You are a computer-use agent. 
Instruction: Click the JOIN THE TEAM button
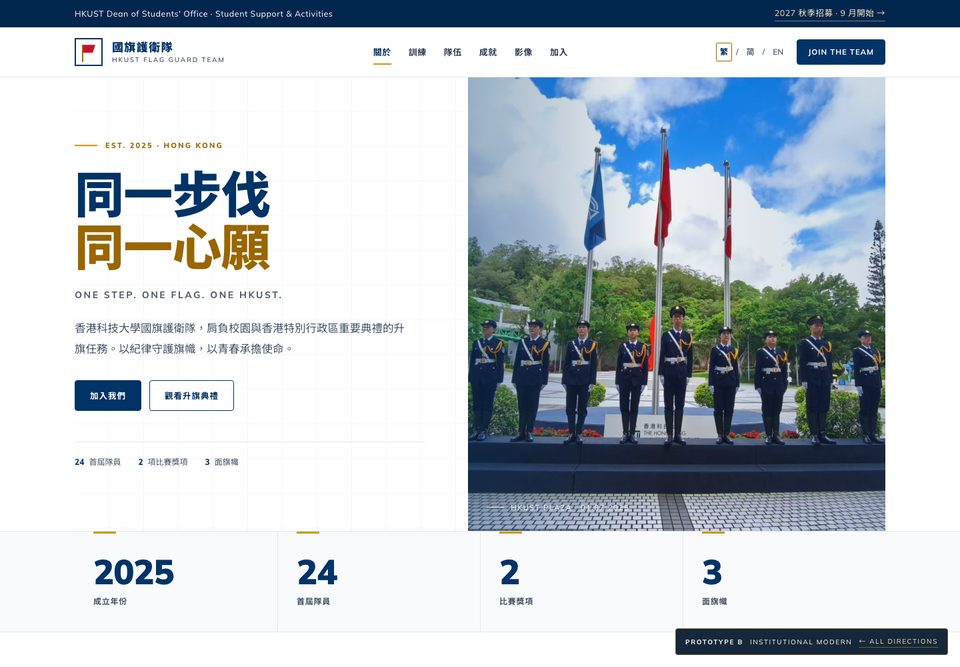pos(841,52)
